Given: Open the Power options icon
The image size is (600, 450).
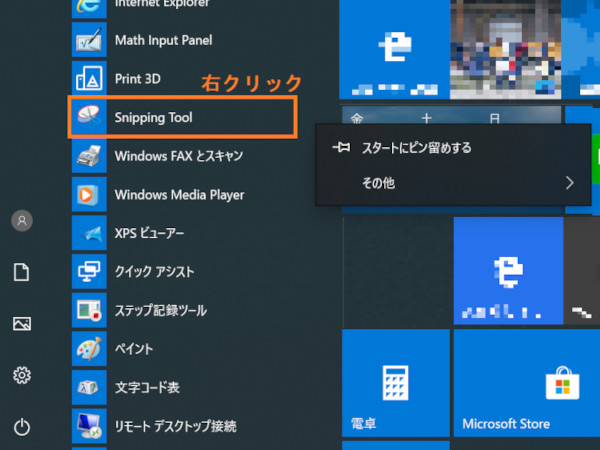Looking at the screenshot, I should tap(22, 427).
